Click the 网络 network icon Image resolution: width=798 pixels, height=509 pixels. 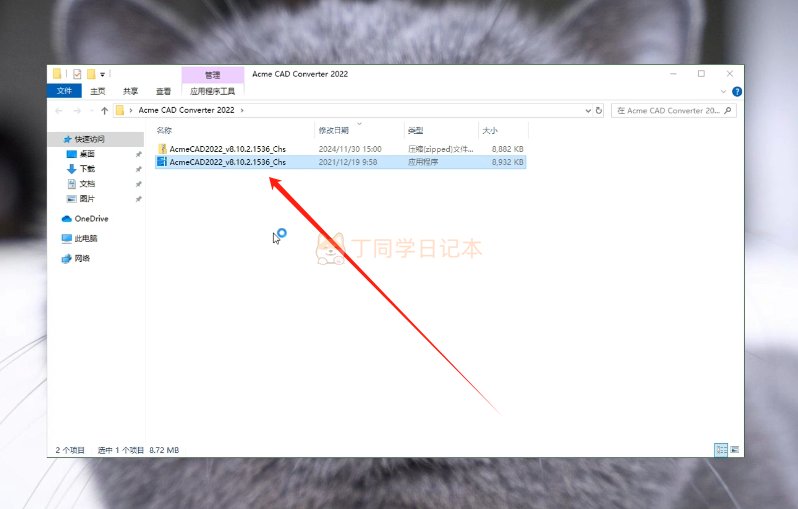click(x=67, y=259)
